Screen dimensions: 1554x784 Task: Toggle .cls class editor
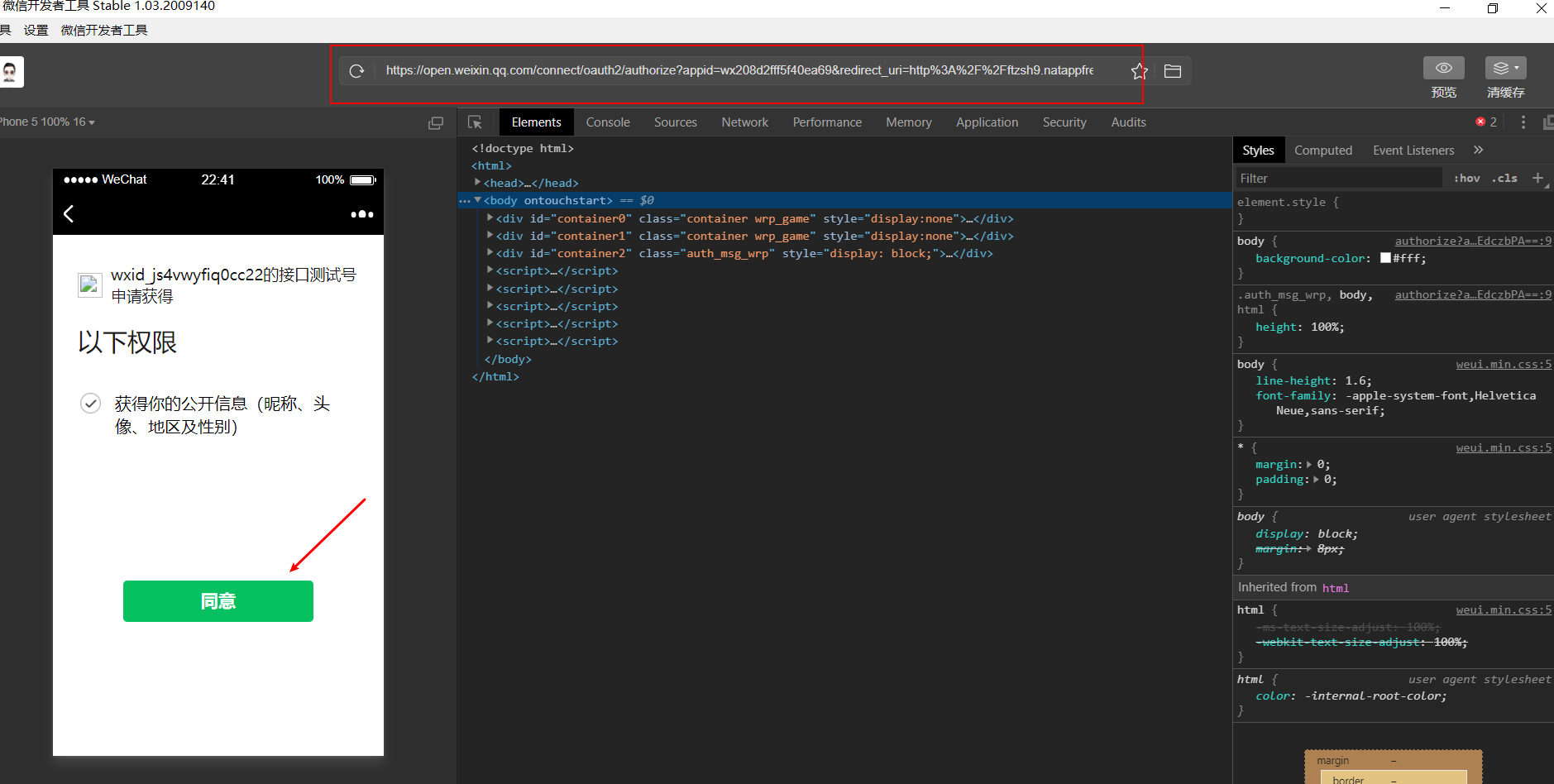coord(1504,179)
